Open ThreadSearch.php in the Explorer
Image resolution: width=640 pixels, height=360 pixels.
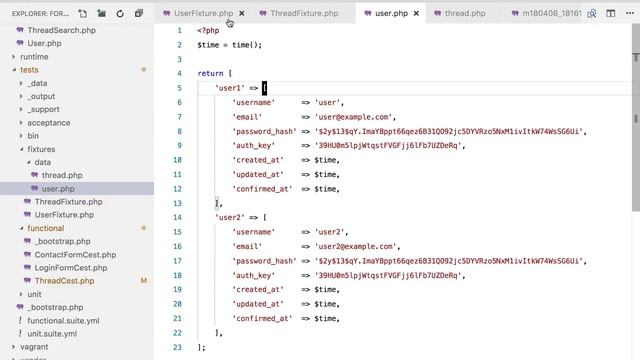pos(61,30)
